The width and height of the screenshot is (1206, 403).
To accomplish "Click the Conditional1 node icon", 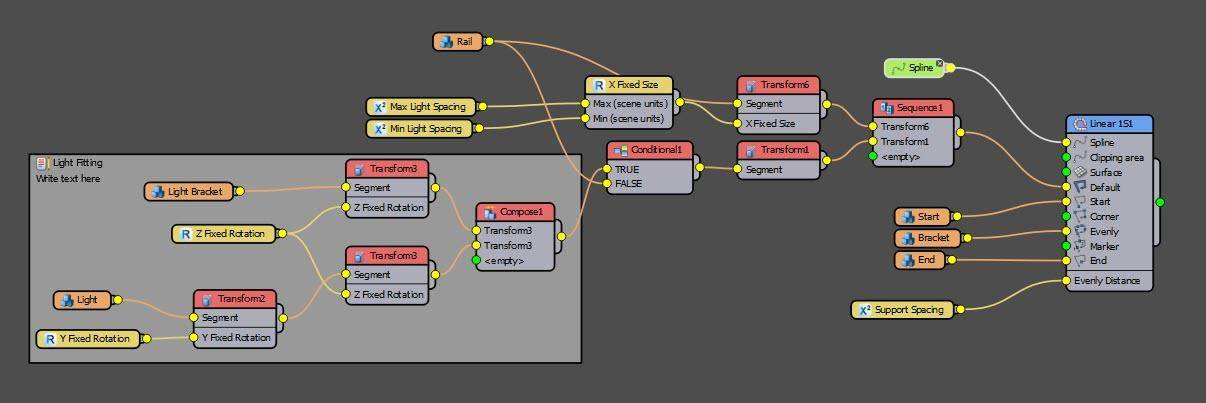I will 620,150.
